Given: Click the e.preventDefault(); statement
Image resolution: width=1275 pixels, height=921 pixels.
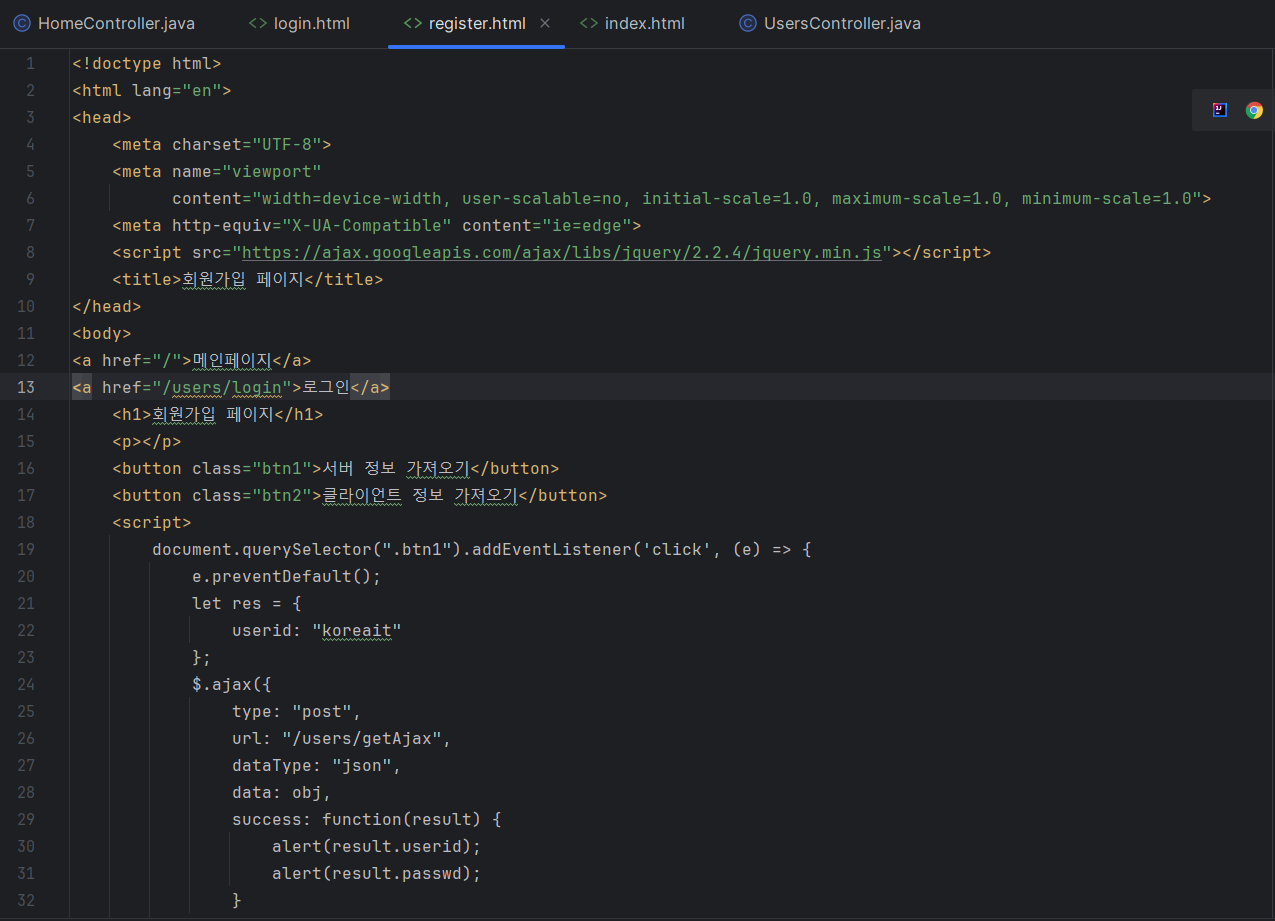Looking at the screenshot, I should click(x=287, y=577).
